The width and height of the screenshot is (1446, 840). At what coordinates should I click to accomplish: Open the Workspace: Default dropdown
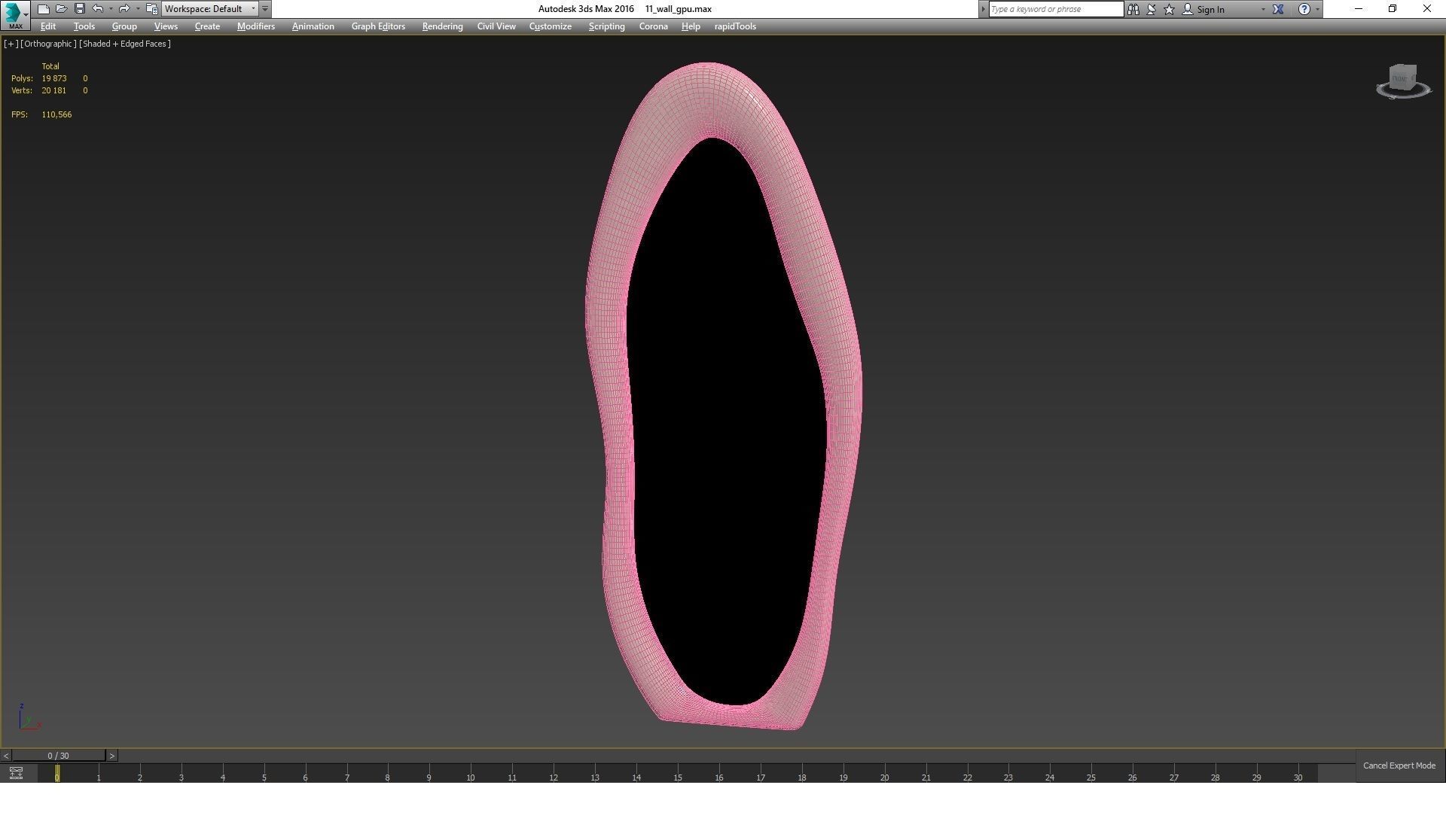209,9
